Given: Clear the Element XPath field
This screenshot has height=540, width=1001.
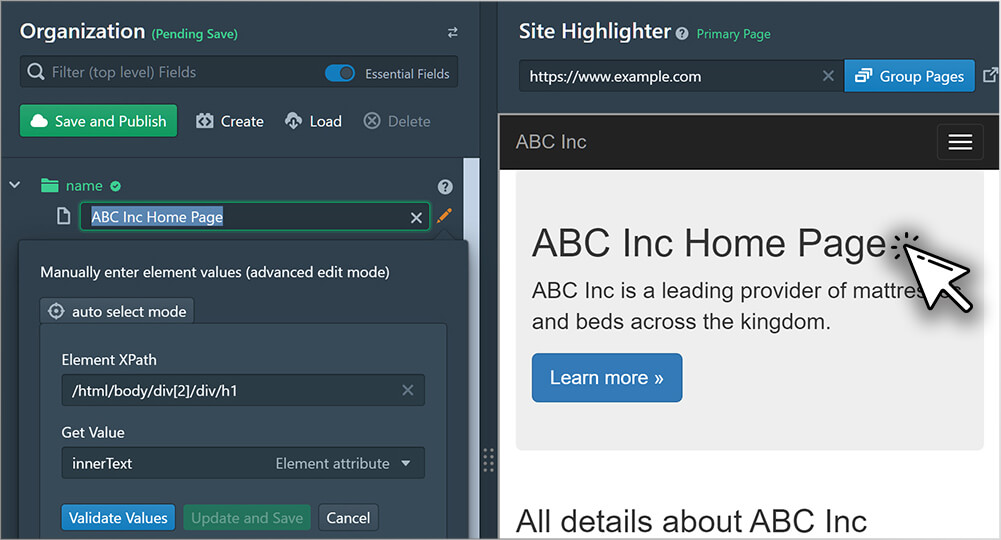Looking at the screenshot, I should [407, 391].
